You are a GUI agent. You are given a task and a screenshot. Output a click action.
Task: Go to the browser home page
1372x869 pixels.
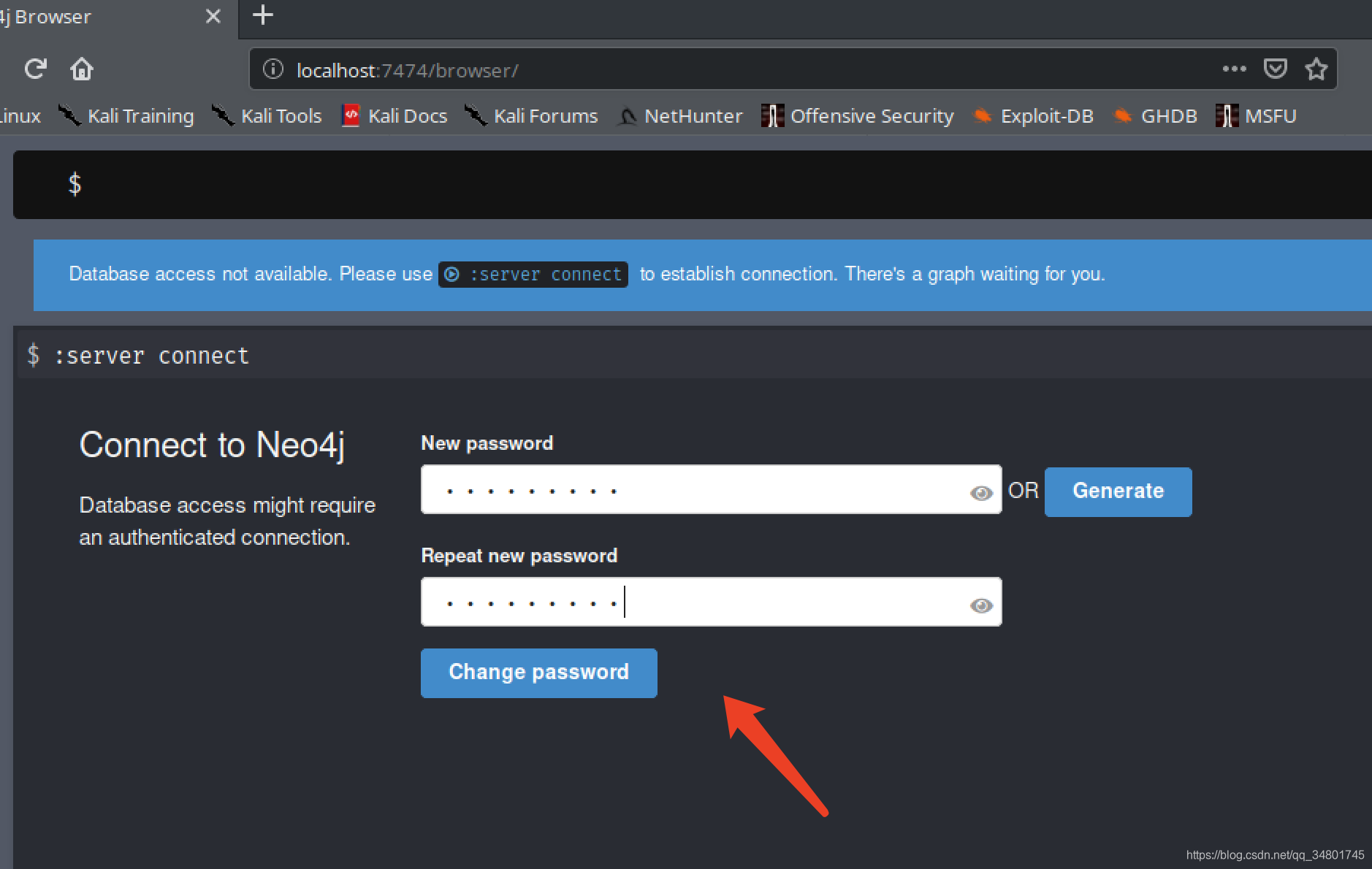(x=82, y=69)
